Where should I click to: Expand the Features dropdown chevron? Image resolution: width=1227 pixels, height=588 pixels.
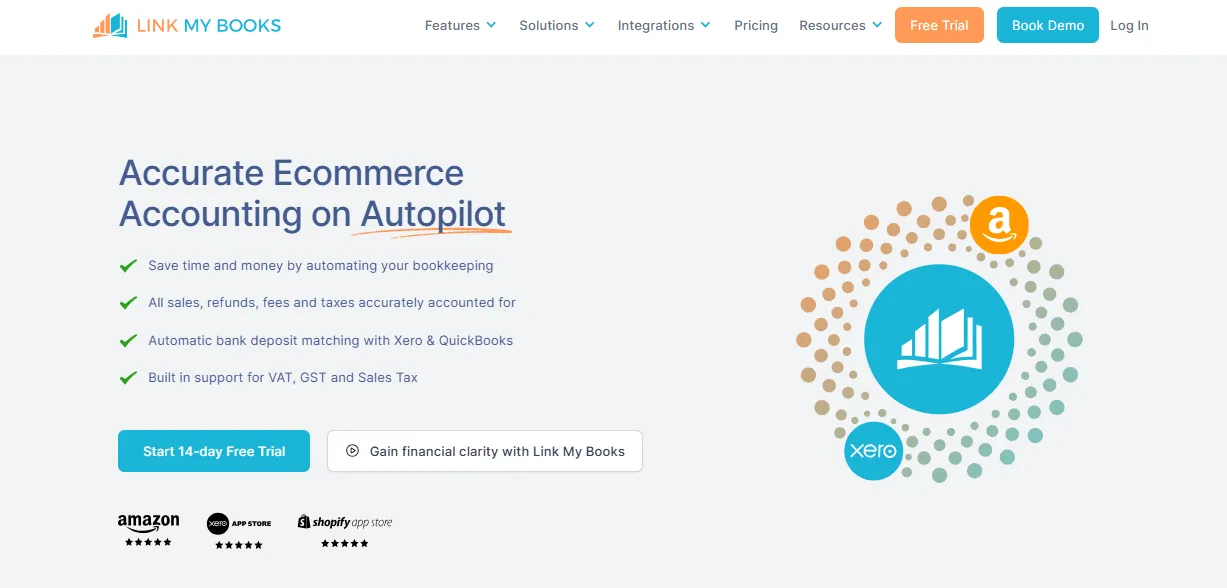(x=491, y=25)
